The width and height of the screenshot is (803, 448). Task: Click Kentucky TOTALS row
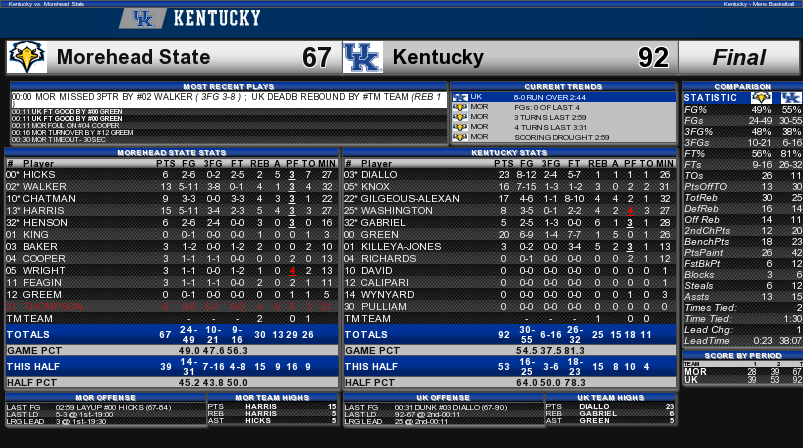tap(510, 334)
